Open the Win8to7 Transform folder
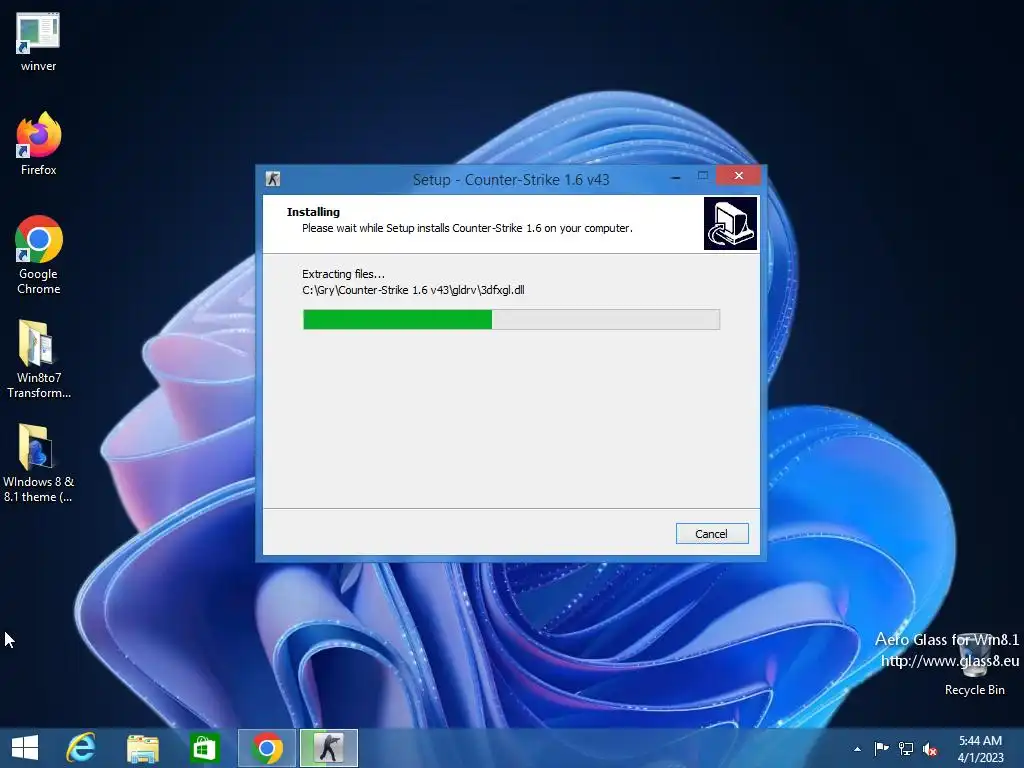This screenshot has height=768, width=1024. pyautogui.click(x=38, y=359)
